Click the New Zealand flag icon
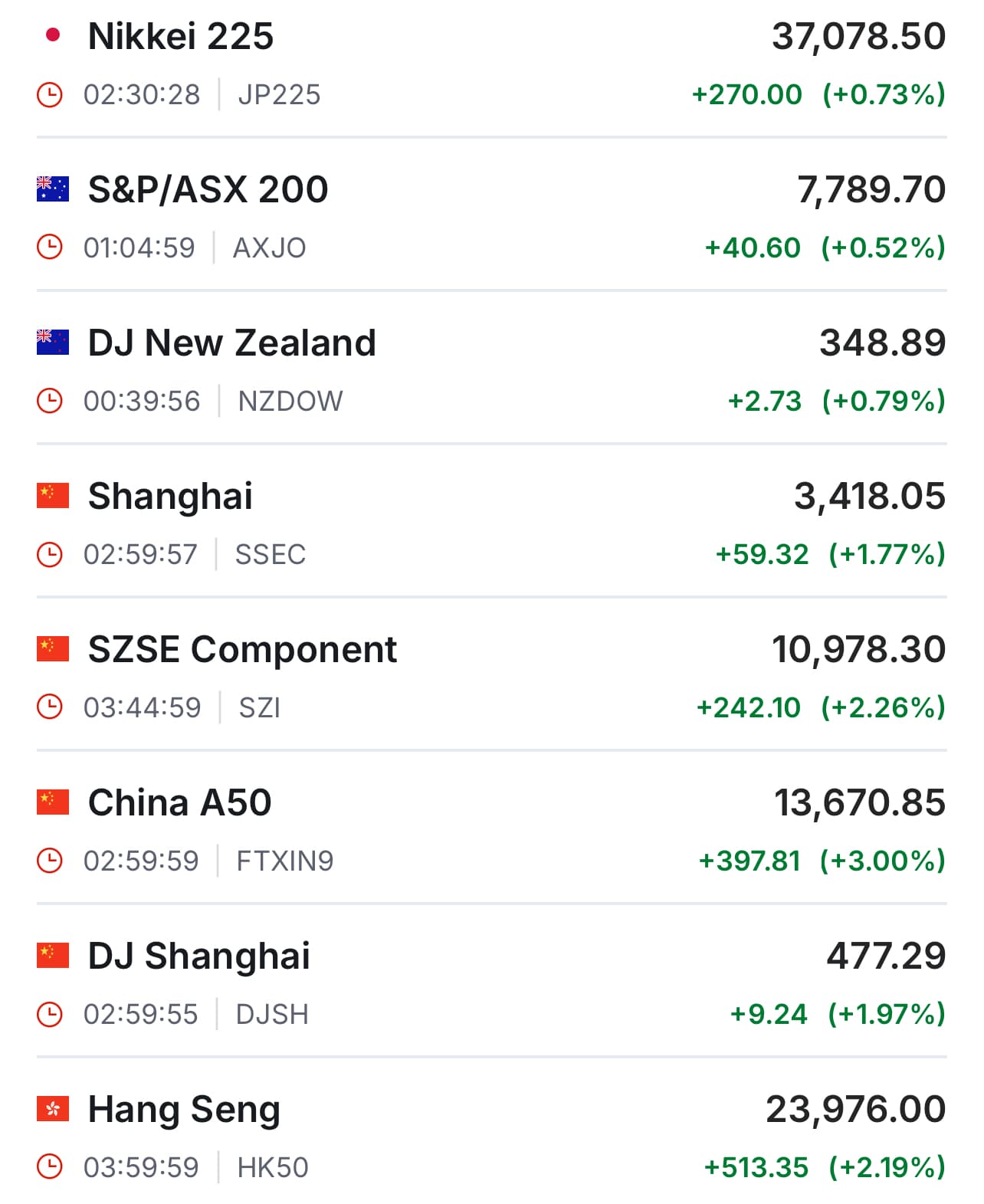Image resolution: width=984 pixels, height=1204 pixels. (x=53, y=342)
